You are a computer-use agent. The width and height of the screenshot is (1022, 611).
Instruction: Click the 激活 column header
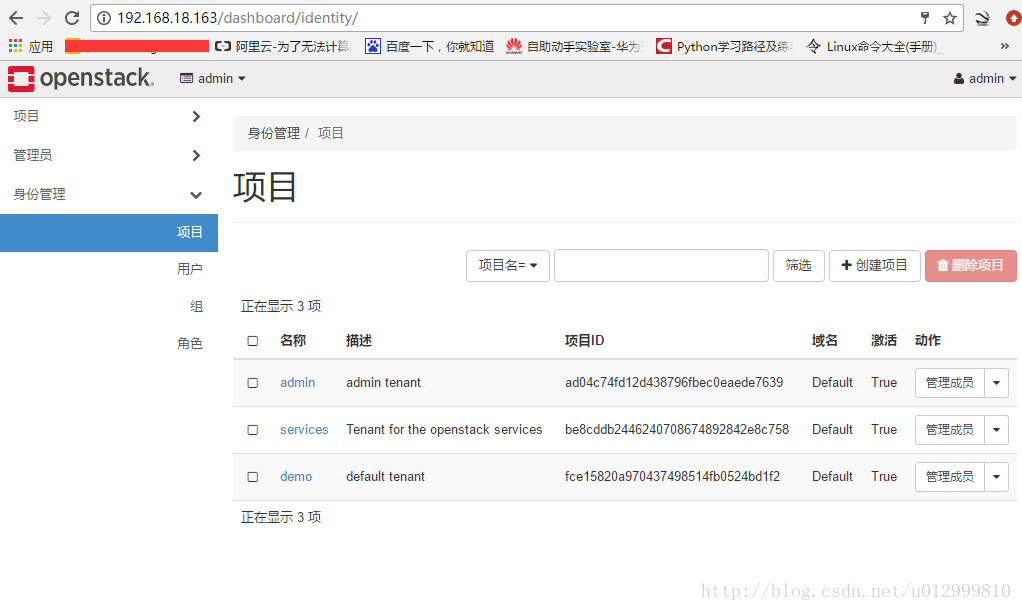(884, 340)
